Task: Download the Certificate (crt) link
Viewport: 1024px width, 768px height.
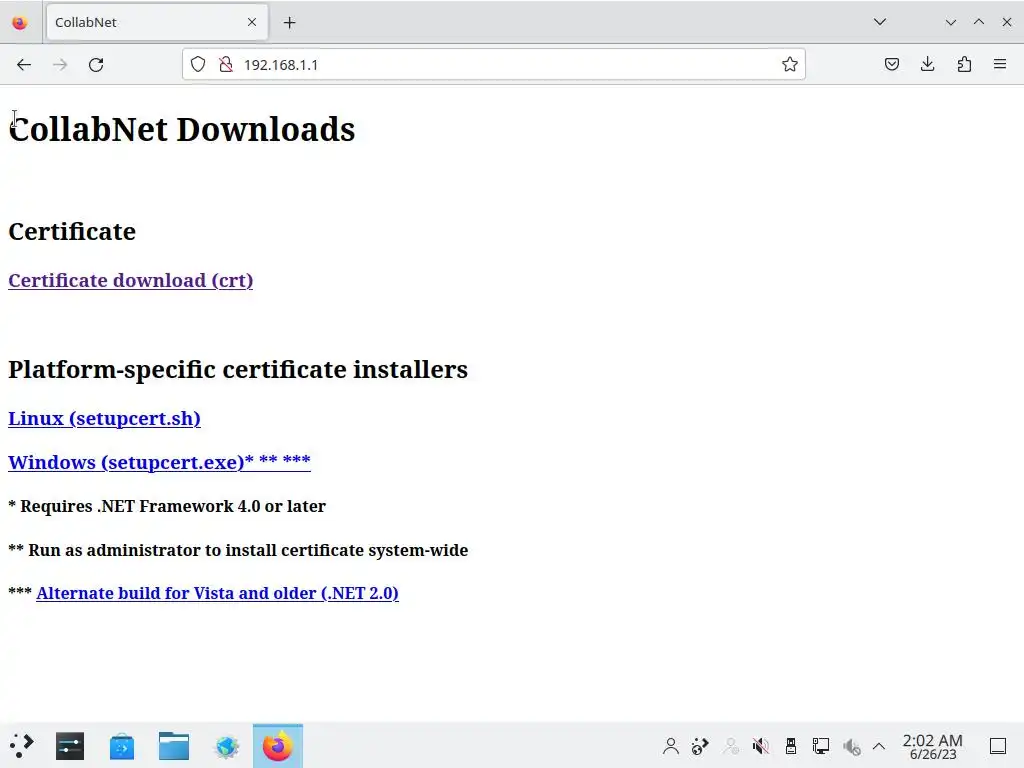Action: (131, 280)
